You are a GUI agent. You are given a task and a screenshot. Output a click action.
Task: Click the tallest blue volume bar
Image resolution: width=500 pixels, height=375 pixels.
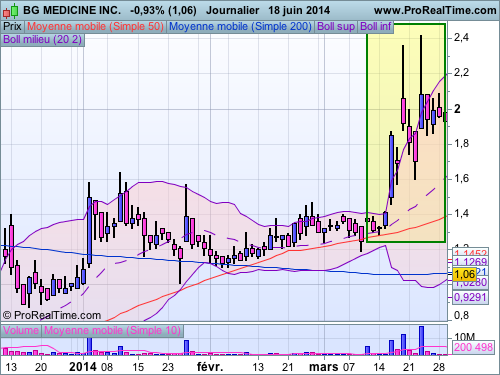click(x=421, y=341)
